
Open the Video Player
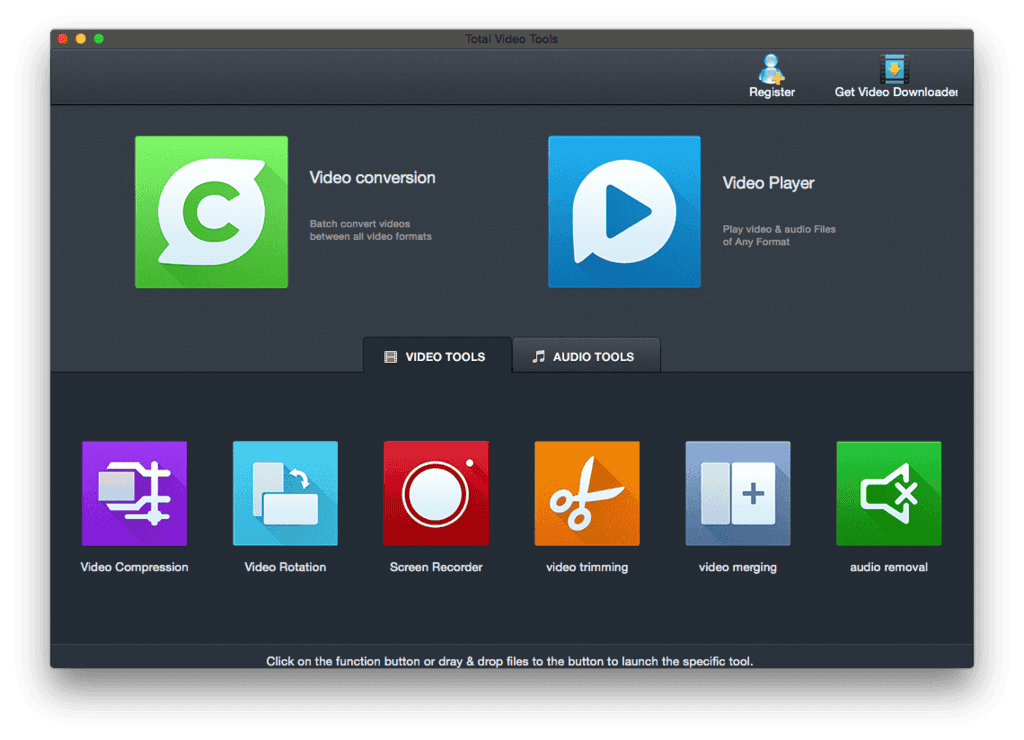point(624,211)
